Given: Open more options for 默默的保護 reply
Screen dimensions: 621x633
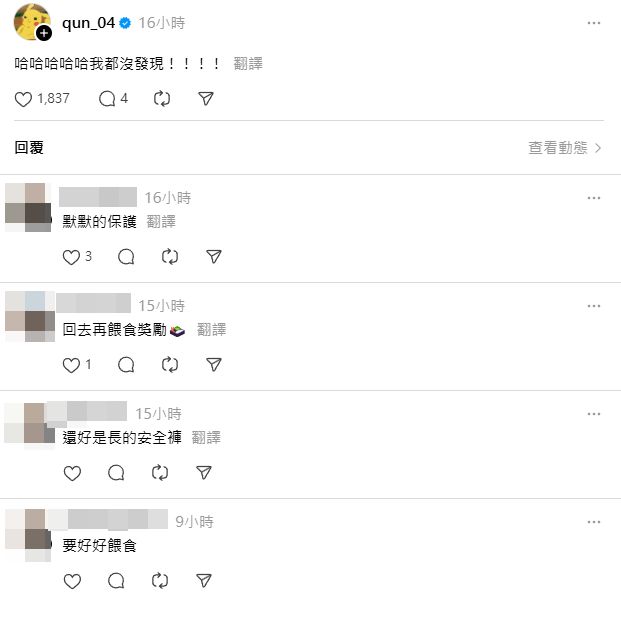Looking at the screenshot, I should click(594, 198).
